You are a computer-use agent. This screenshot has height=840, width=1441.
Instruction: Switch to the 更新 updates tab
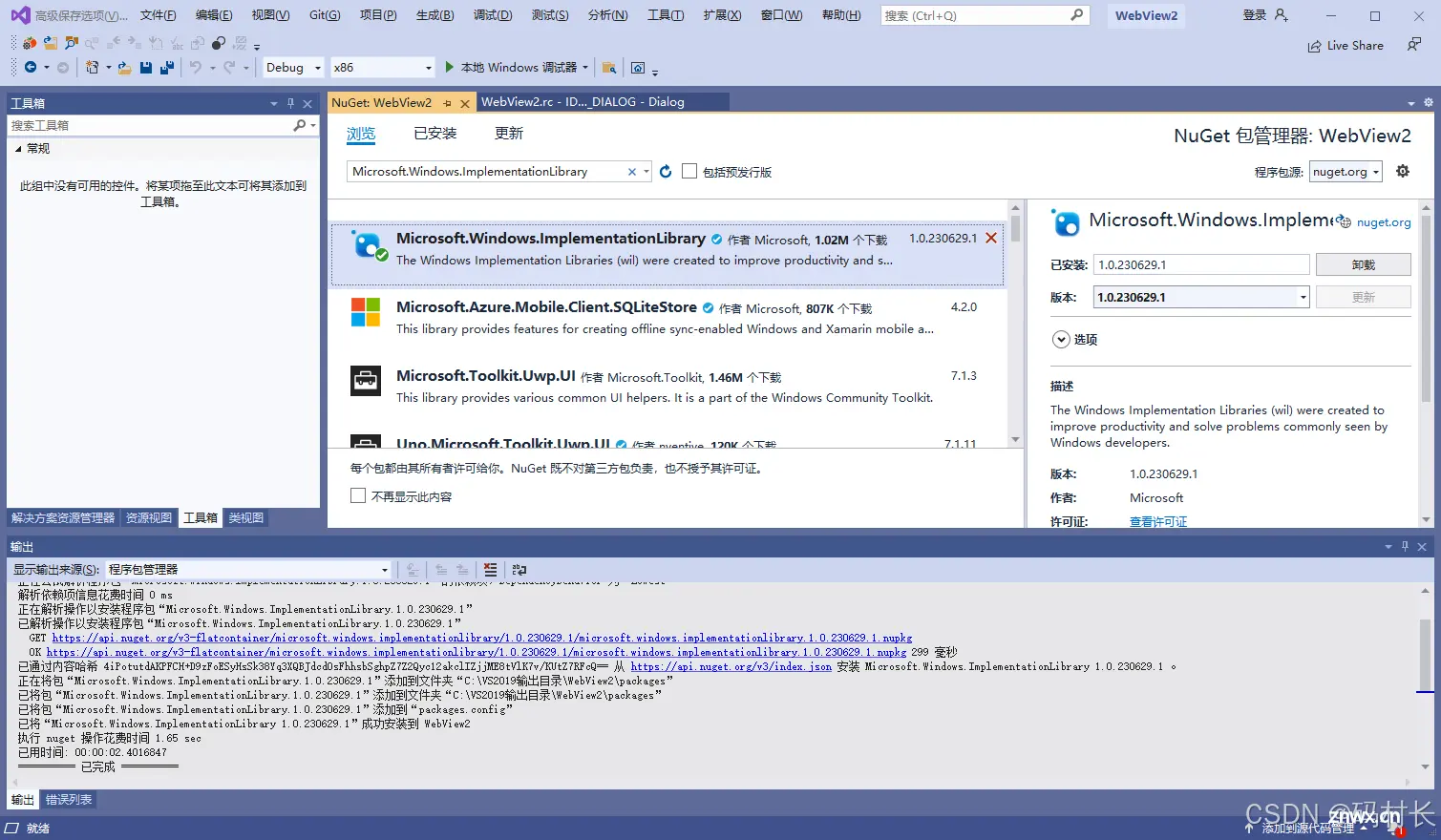tap(509, 134)
